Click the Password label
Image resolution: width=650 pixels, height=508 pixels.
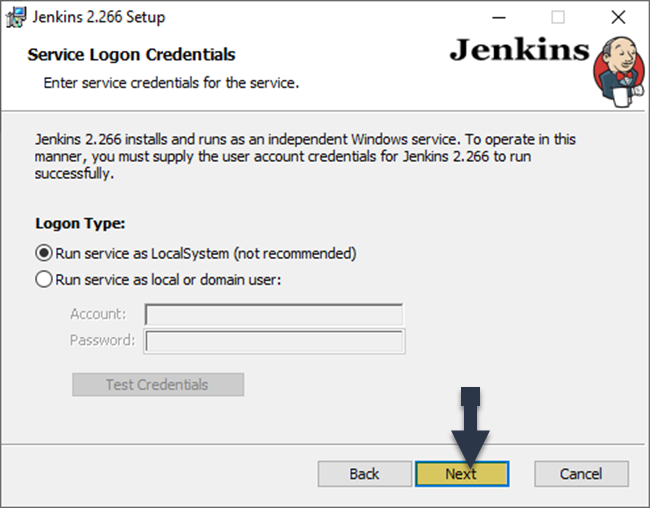pos(102,340)
